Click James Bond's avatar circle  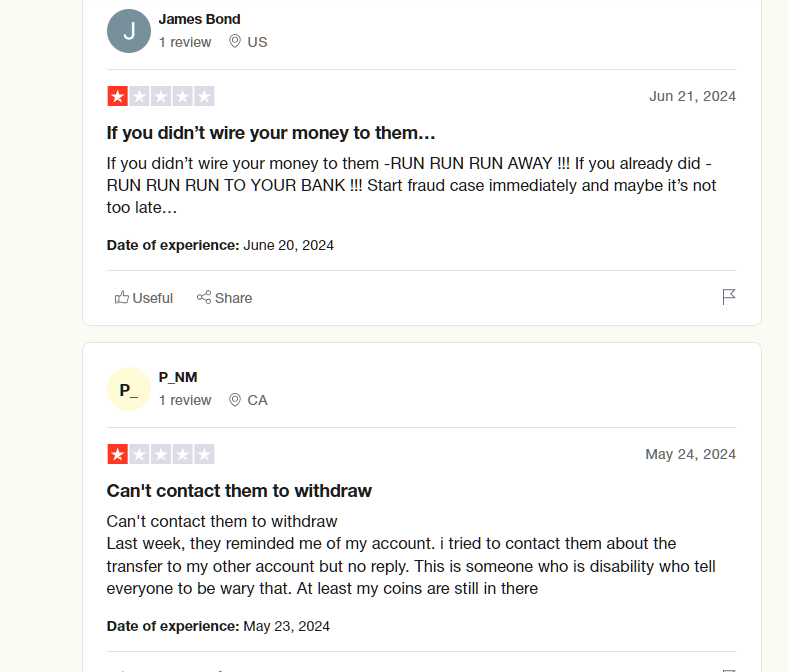pyautogui.click(x=129, y=31)
